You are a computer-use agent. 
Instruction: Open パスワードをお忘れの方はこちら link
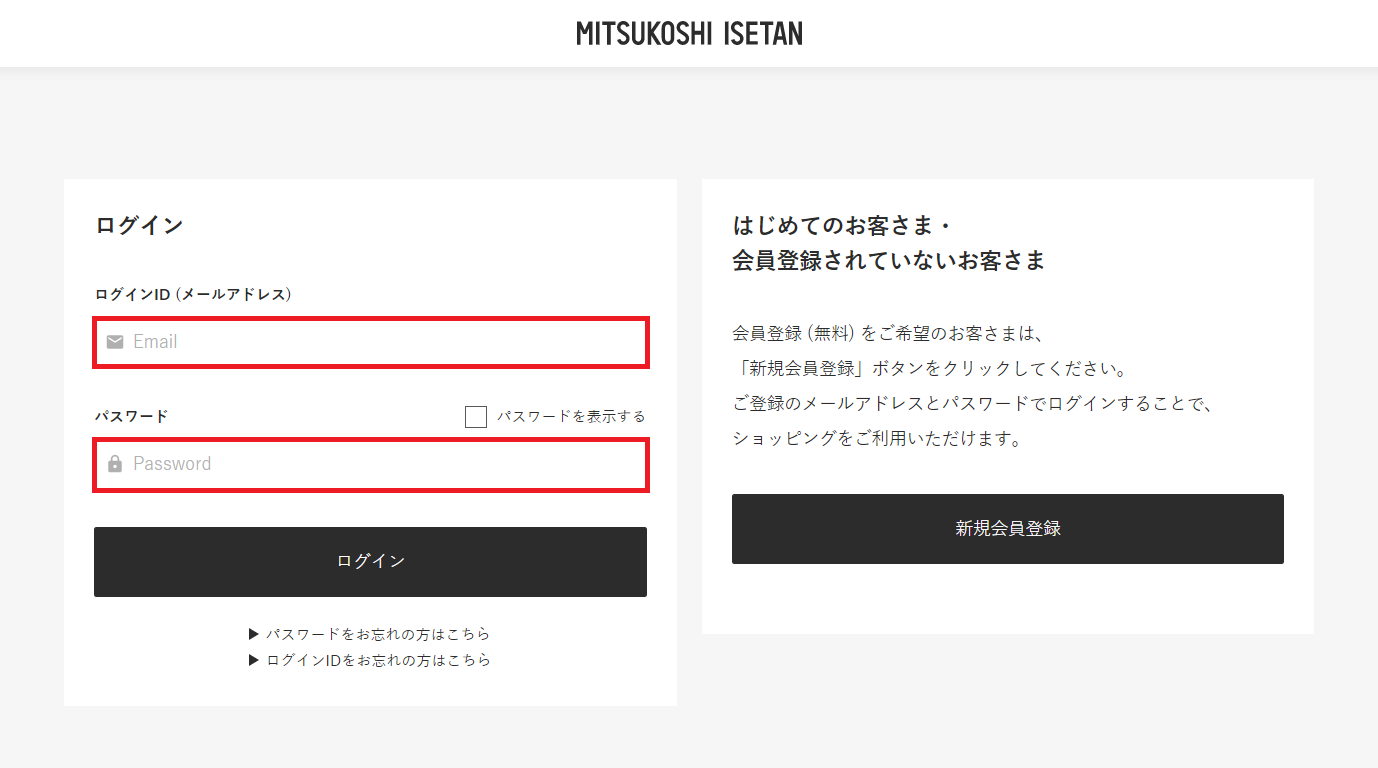[x=378, y=634]
